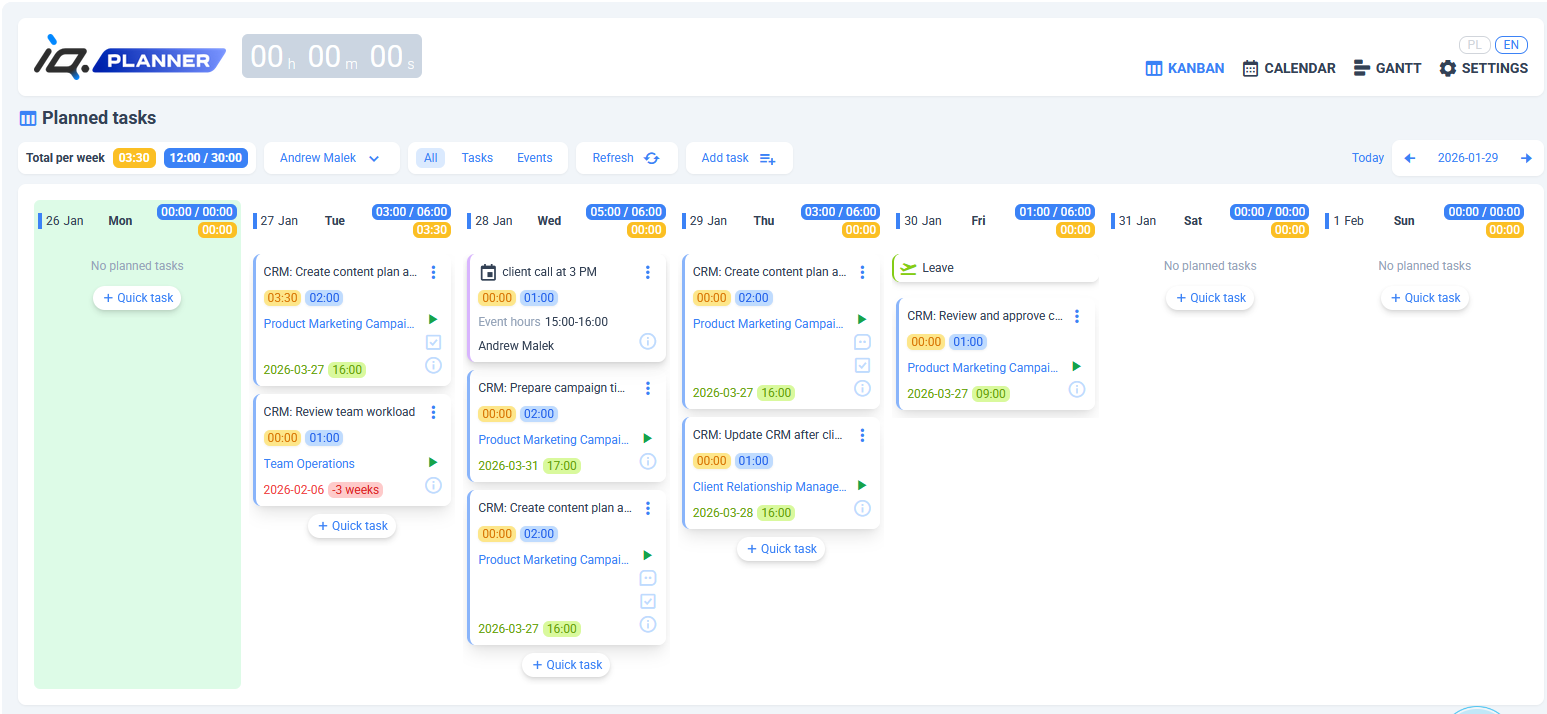Open three-dot menu on client call event
The height and width of the screenshot is (714, 1547).
[x=647, y=272]
